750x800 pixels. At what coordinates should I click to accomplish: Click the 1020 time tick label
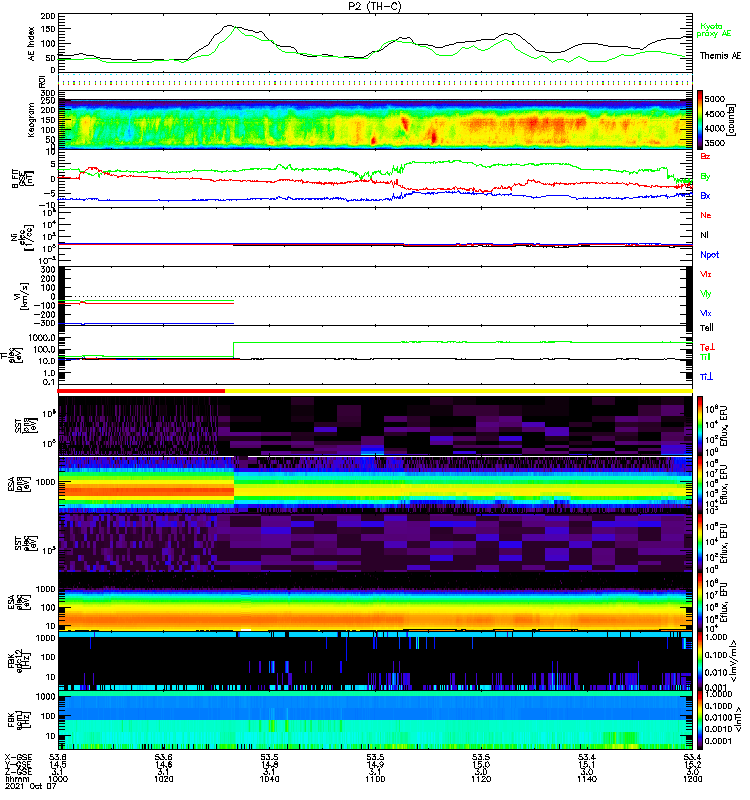point(164,779)
